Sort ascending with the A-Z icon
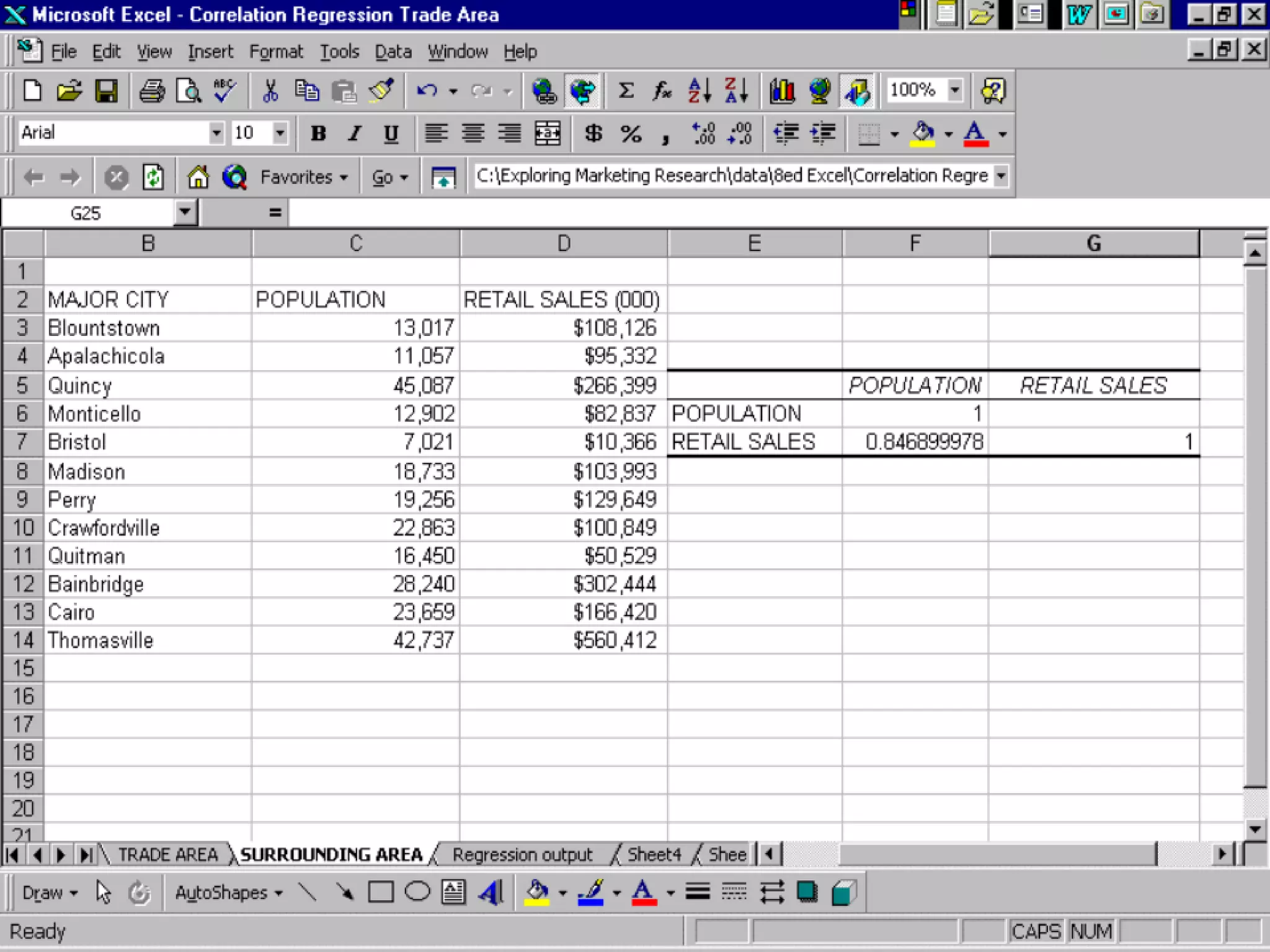This screenshot has width=1270, height=952. pos(699,92)
